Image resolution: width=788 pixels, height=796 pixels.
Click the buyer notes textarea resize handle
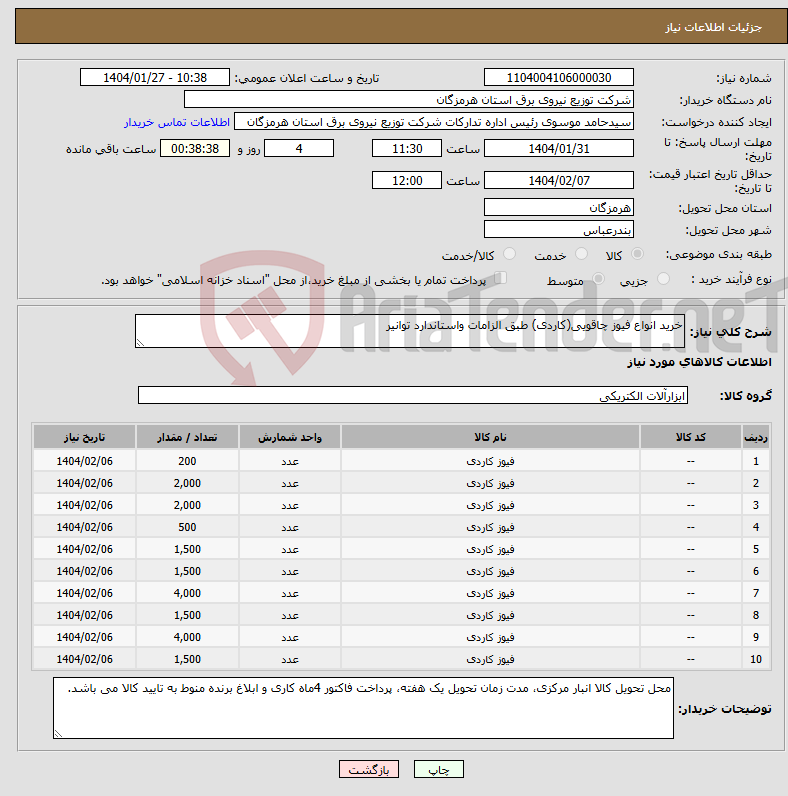tap(58, 734)
